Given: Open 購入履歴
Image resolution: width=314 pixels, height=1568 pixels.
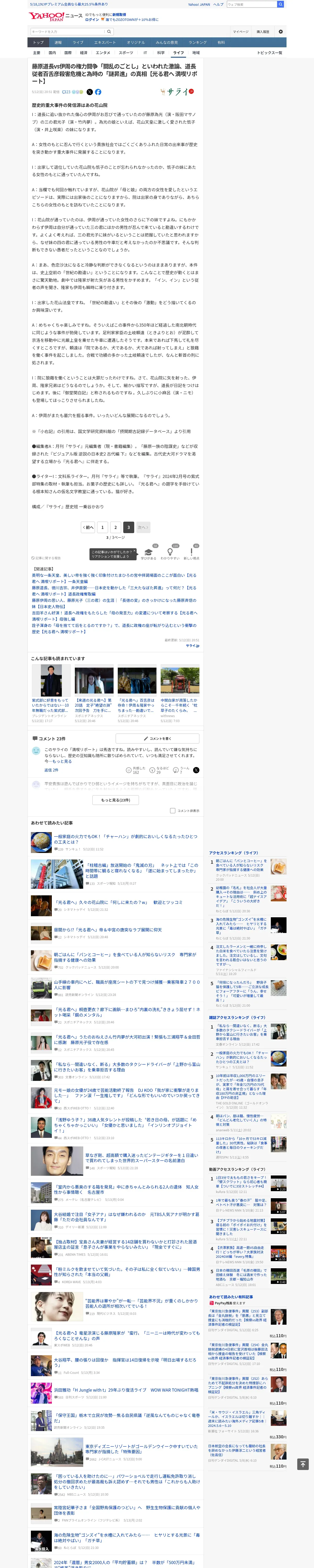Looking at the screenshot, I should (x=263, y=32).
